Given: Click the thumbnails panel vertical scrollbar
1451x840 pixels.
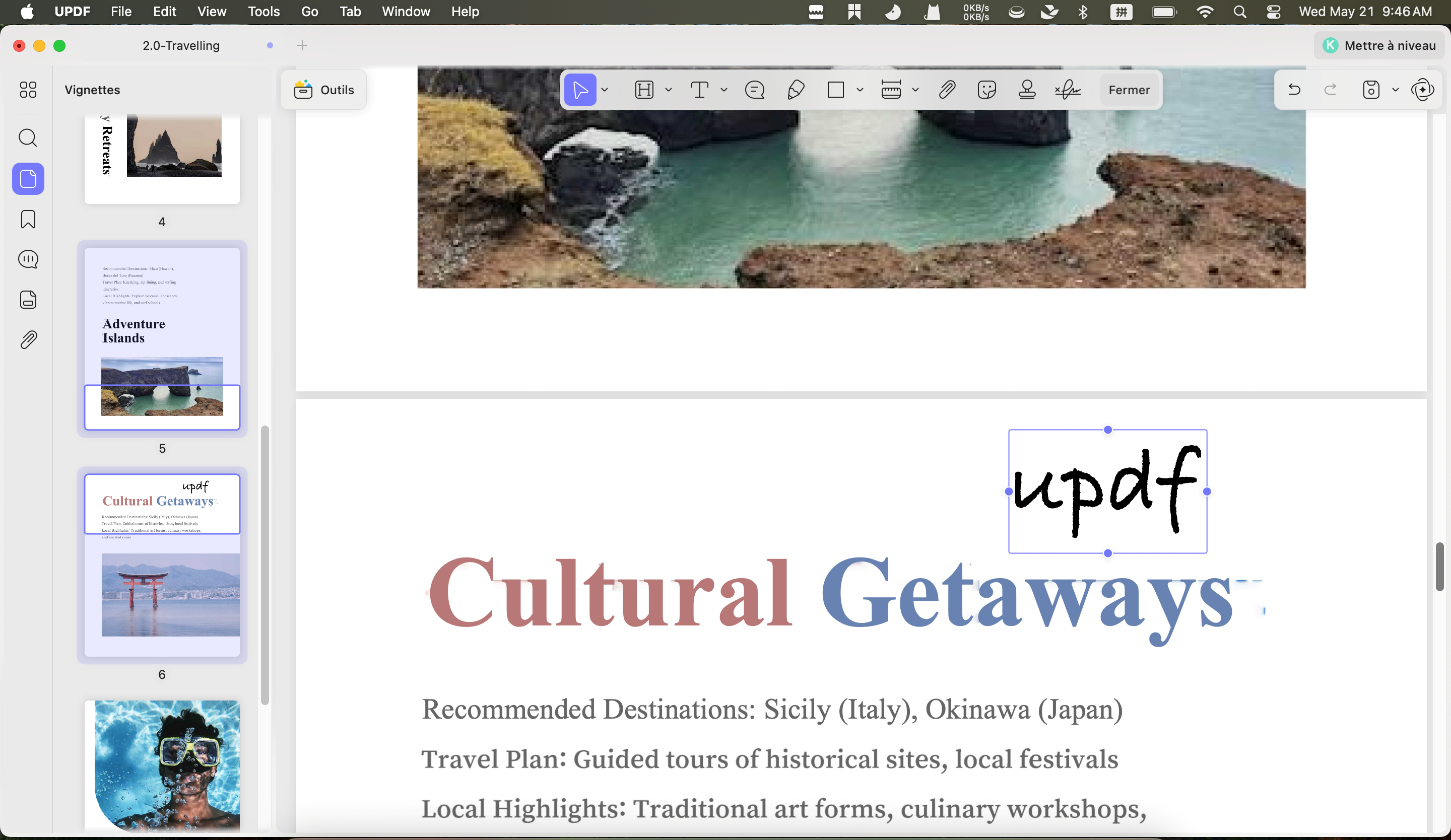Looking at the screenshot, I should point(265,565).
